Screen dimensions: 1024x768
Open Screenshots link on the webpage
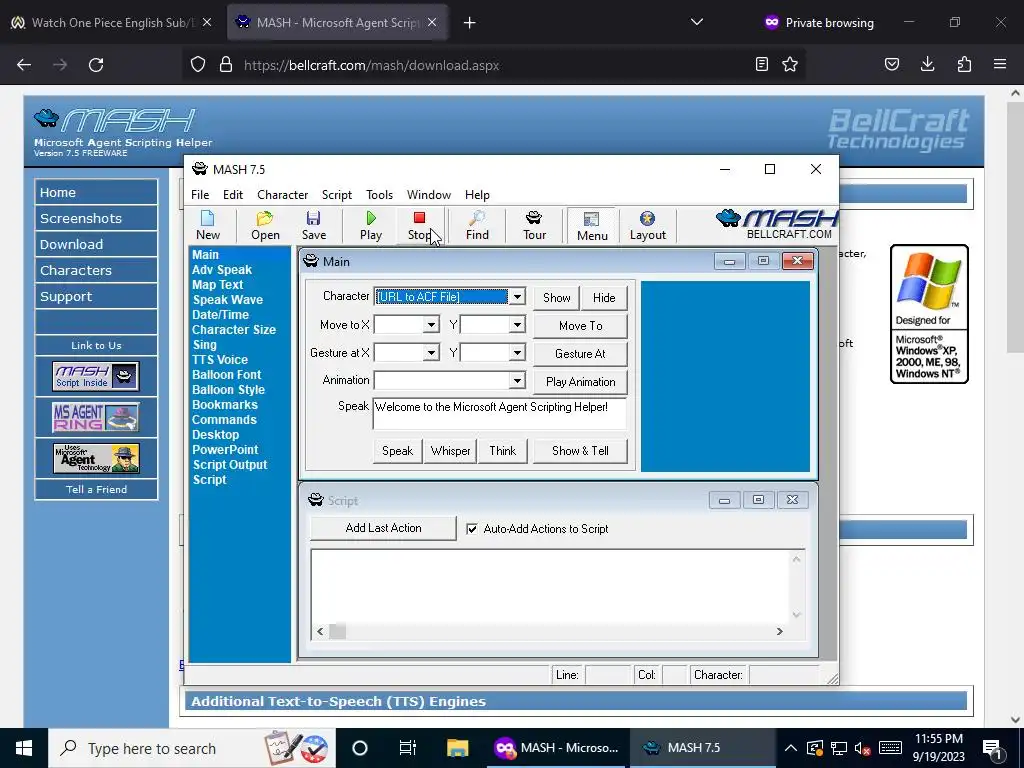point(96,218)
